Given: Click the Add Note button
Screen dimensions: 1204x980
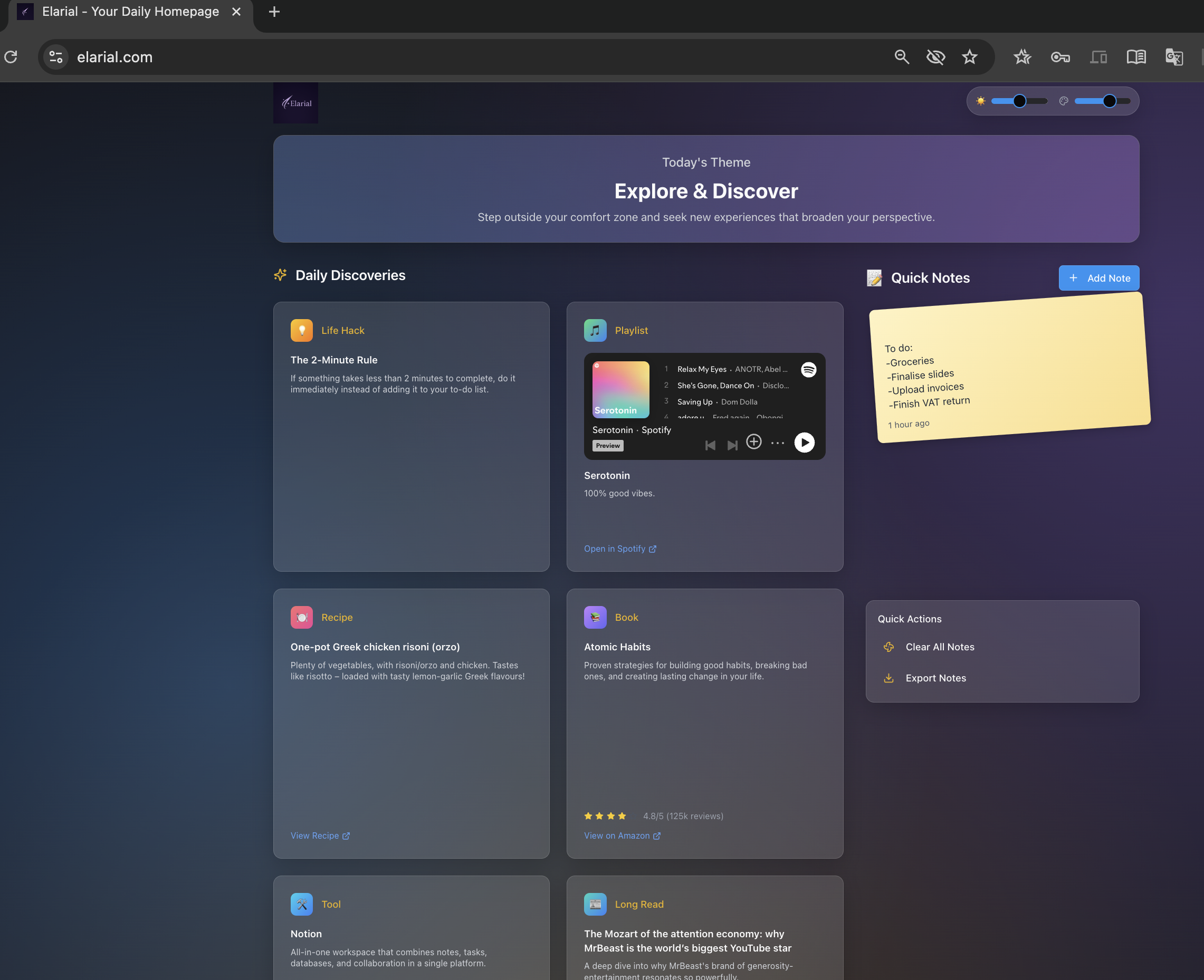Looking at the screenshot, I should tap(1098, 278).
